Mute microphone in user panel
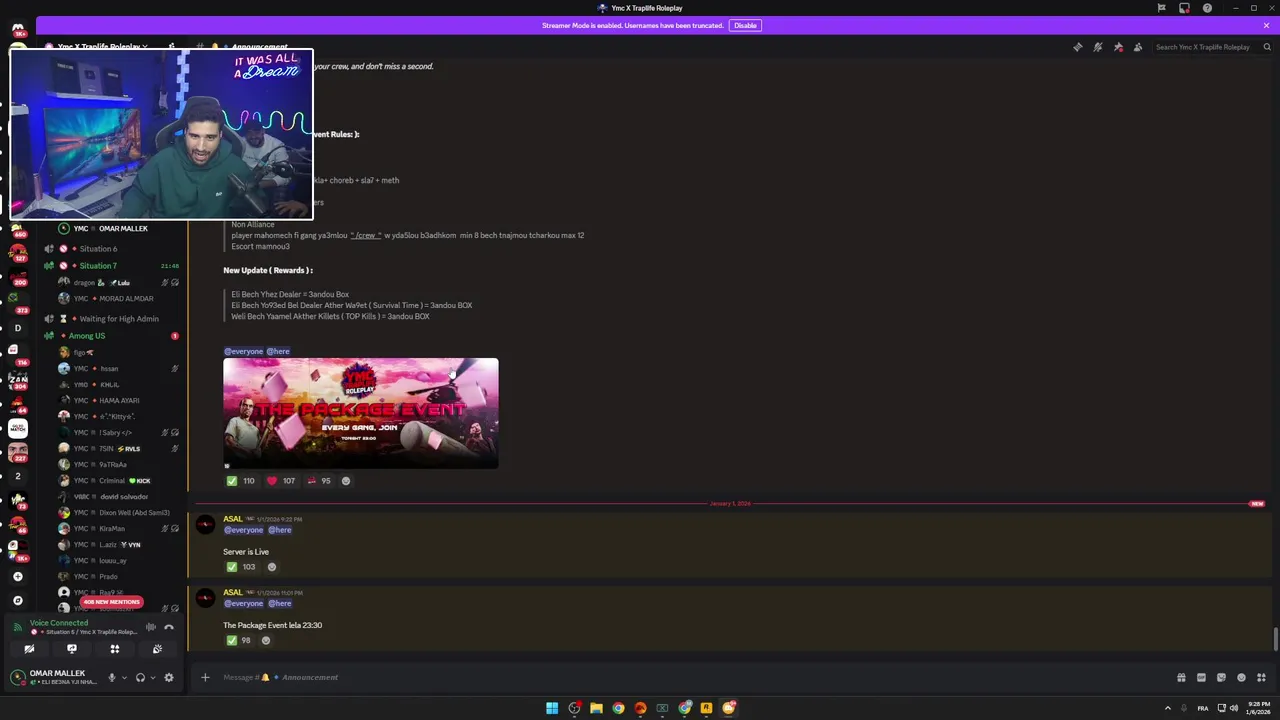This screenshot has height=720, width=1280. [x=111, y=677]
